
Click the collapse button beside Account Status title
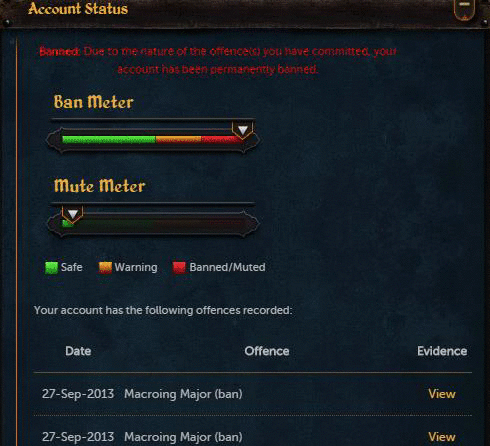pos(464,9)
